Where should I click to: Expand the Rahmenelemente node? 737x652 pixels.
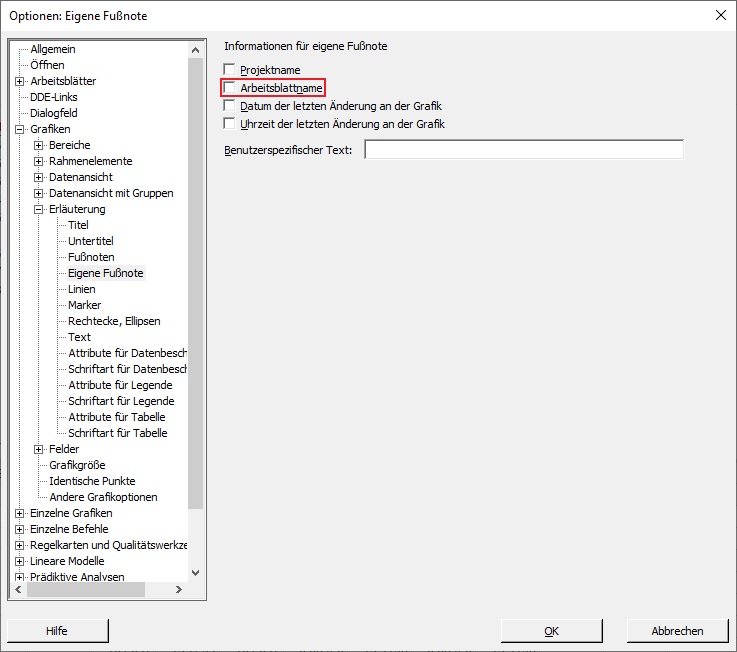tap(39, 161)
